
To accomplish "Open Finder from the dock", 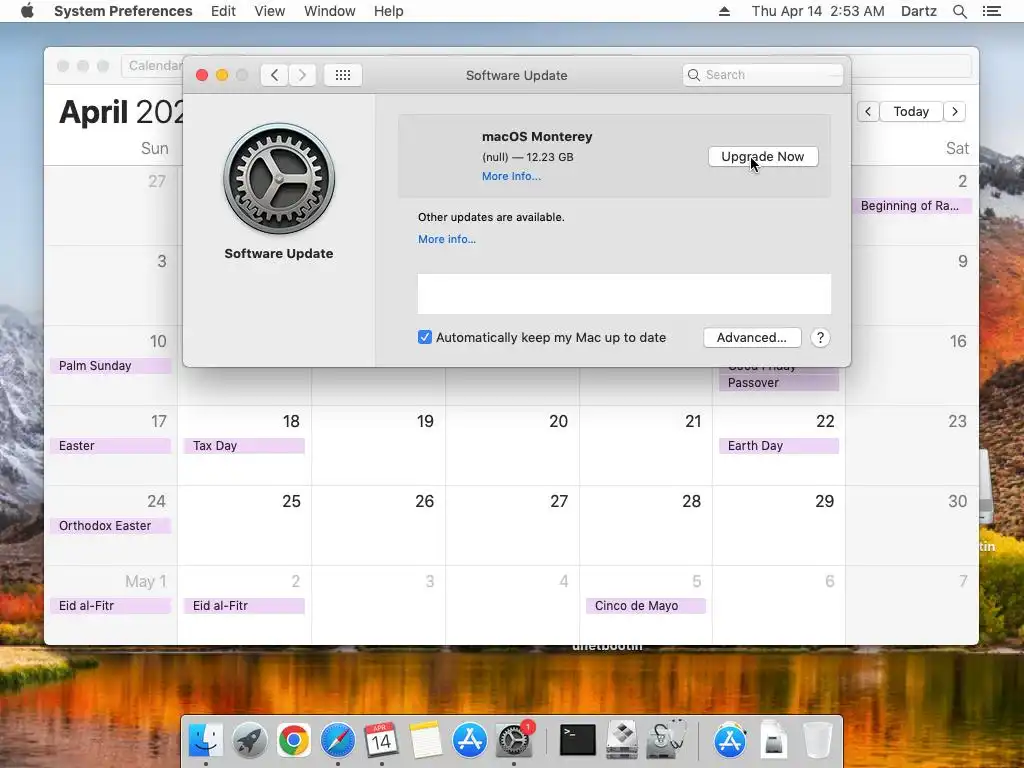I will pos(205,740).
